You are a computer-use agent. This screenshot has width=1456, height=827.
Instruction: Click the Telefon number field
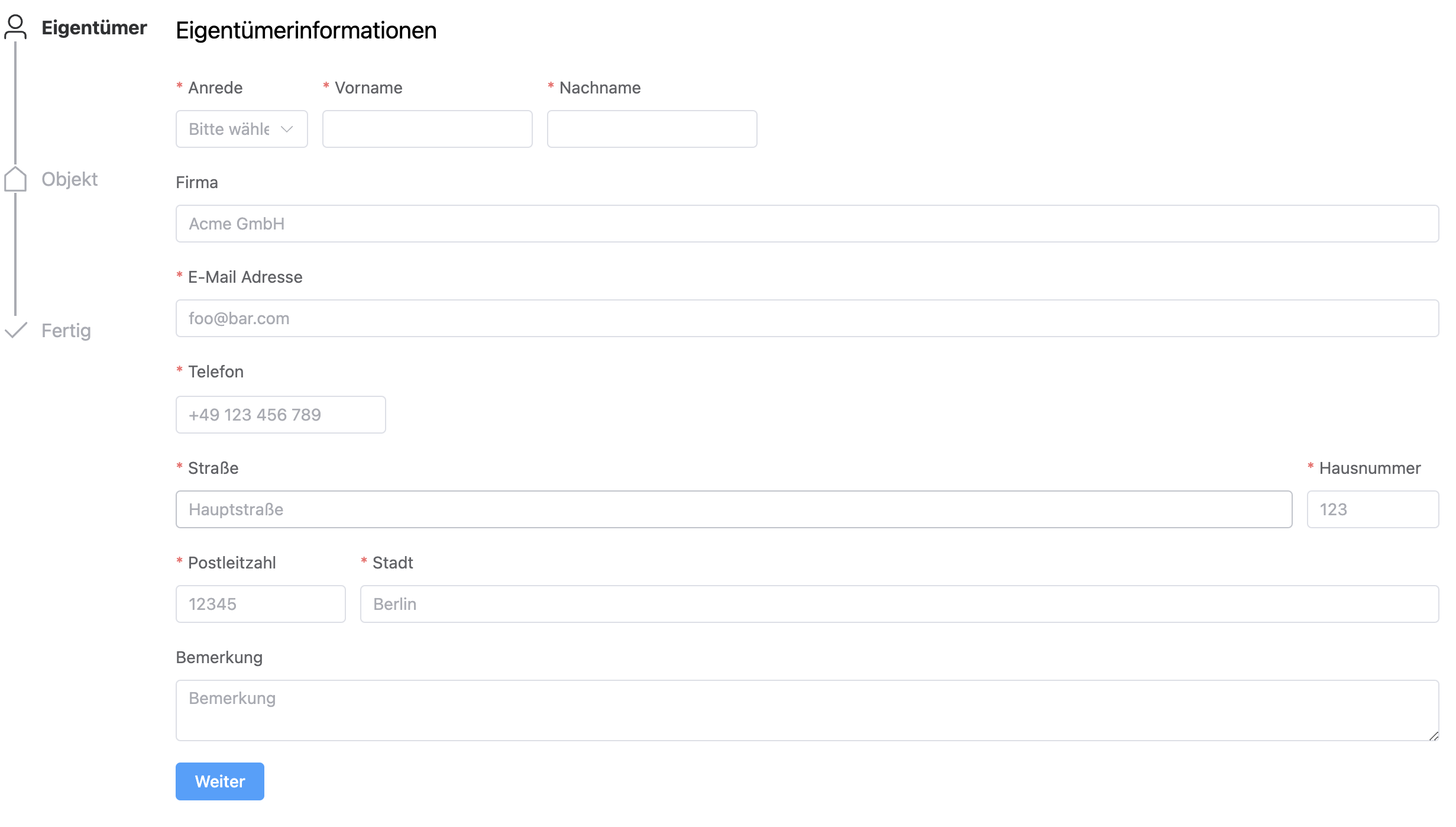280,415
